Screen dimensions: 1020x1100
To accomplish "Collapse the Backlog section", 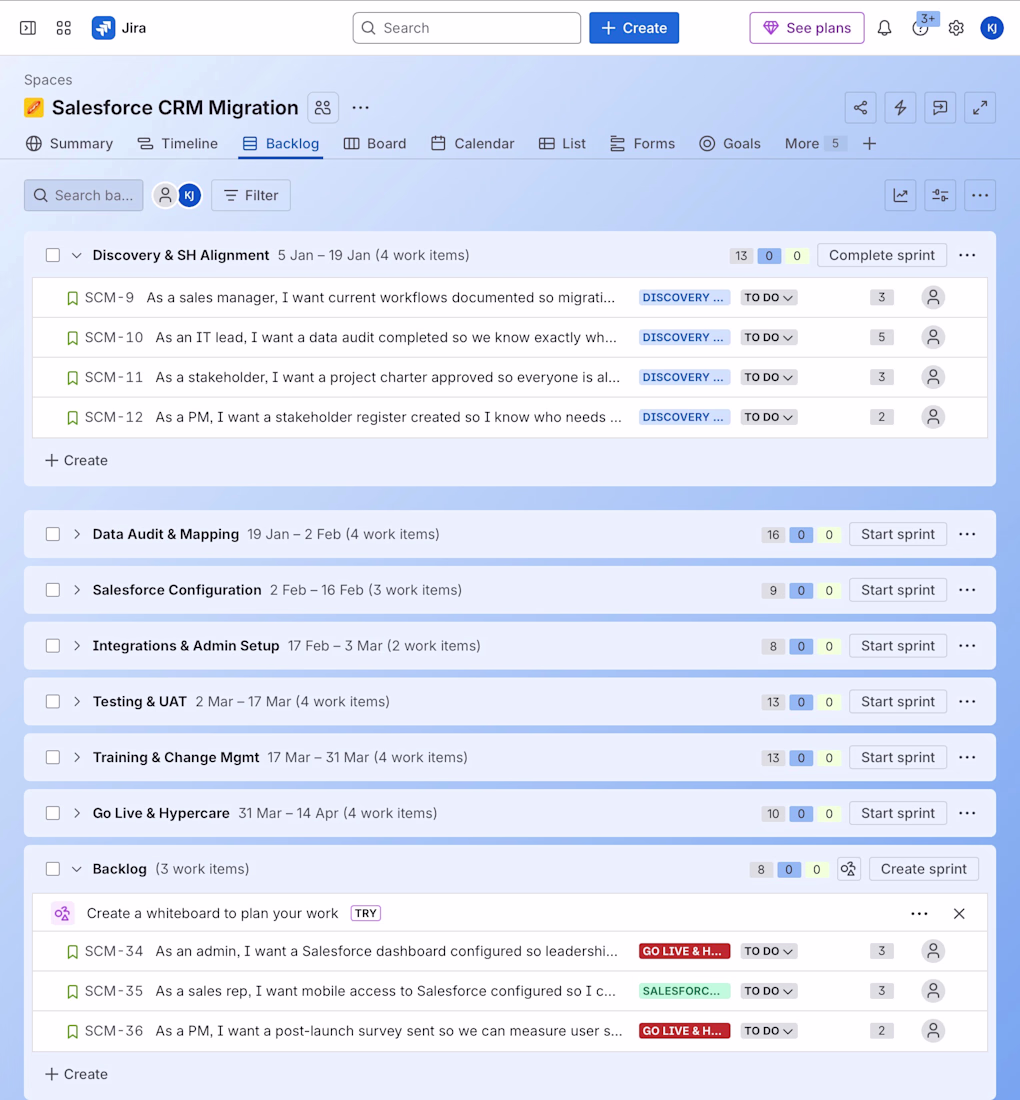I will coord(76,869).
